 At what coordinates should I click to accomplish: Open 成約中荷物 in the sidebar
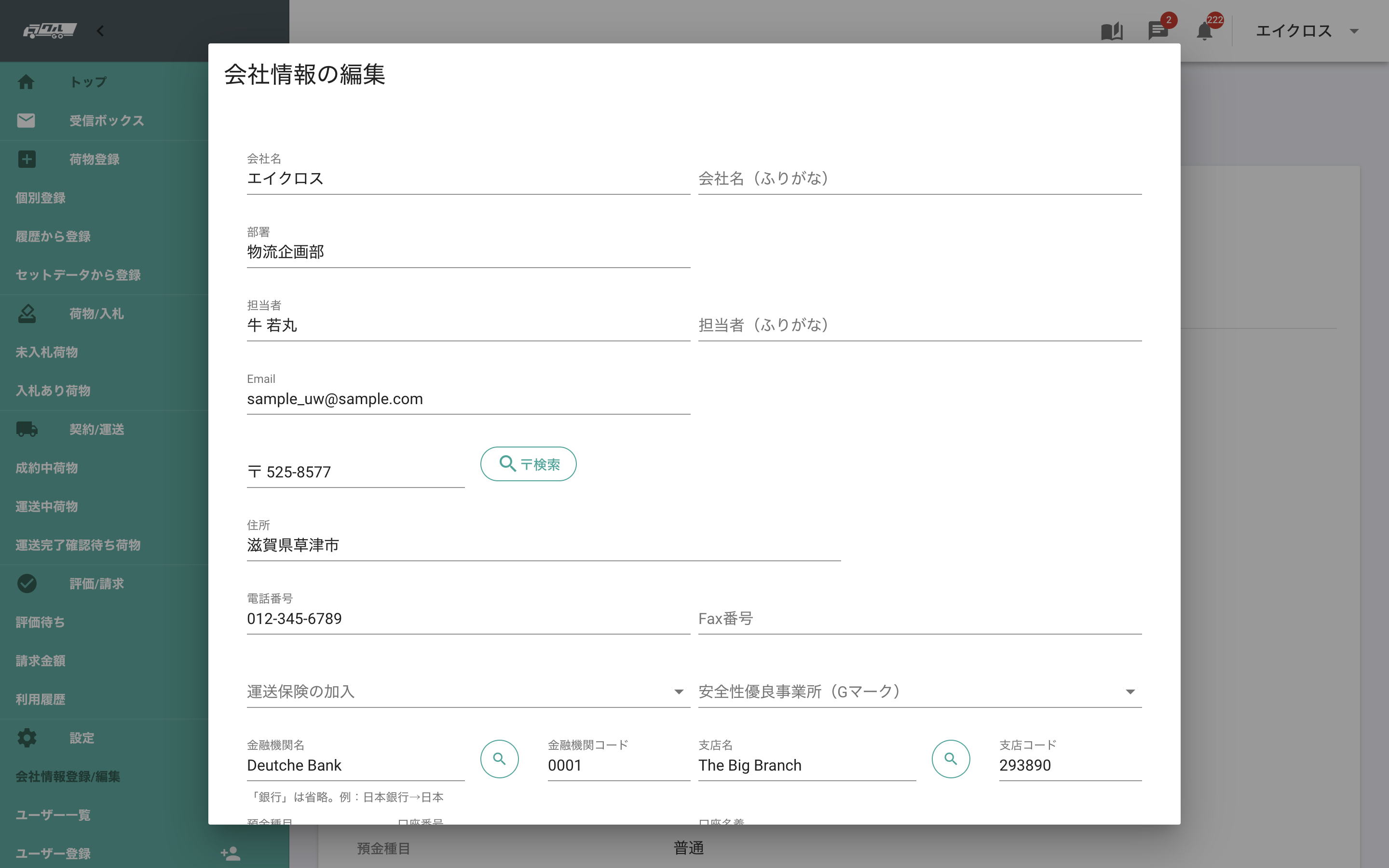point(46,468)
